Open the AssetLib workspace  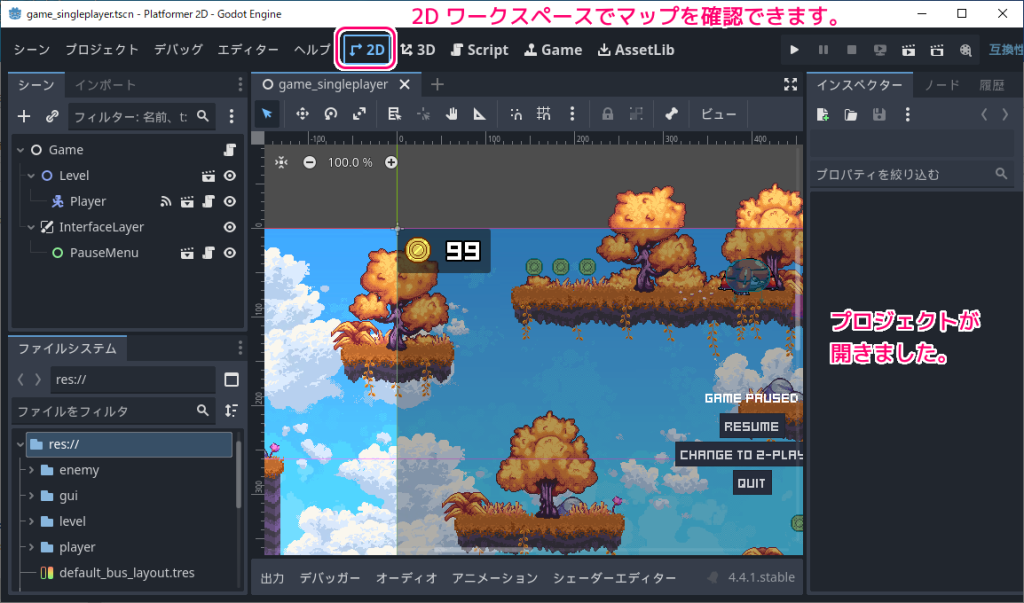(x=636, y=50)
